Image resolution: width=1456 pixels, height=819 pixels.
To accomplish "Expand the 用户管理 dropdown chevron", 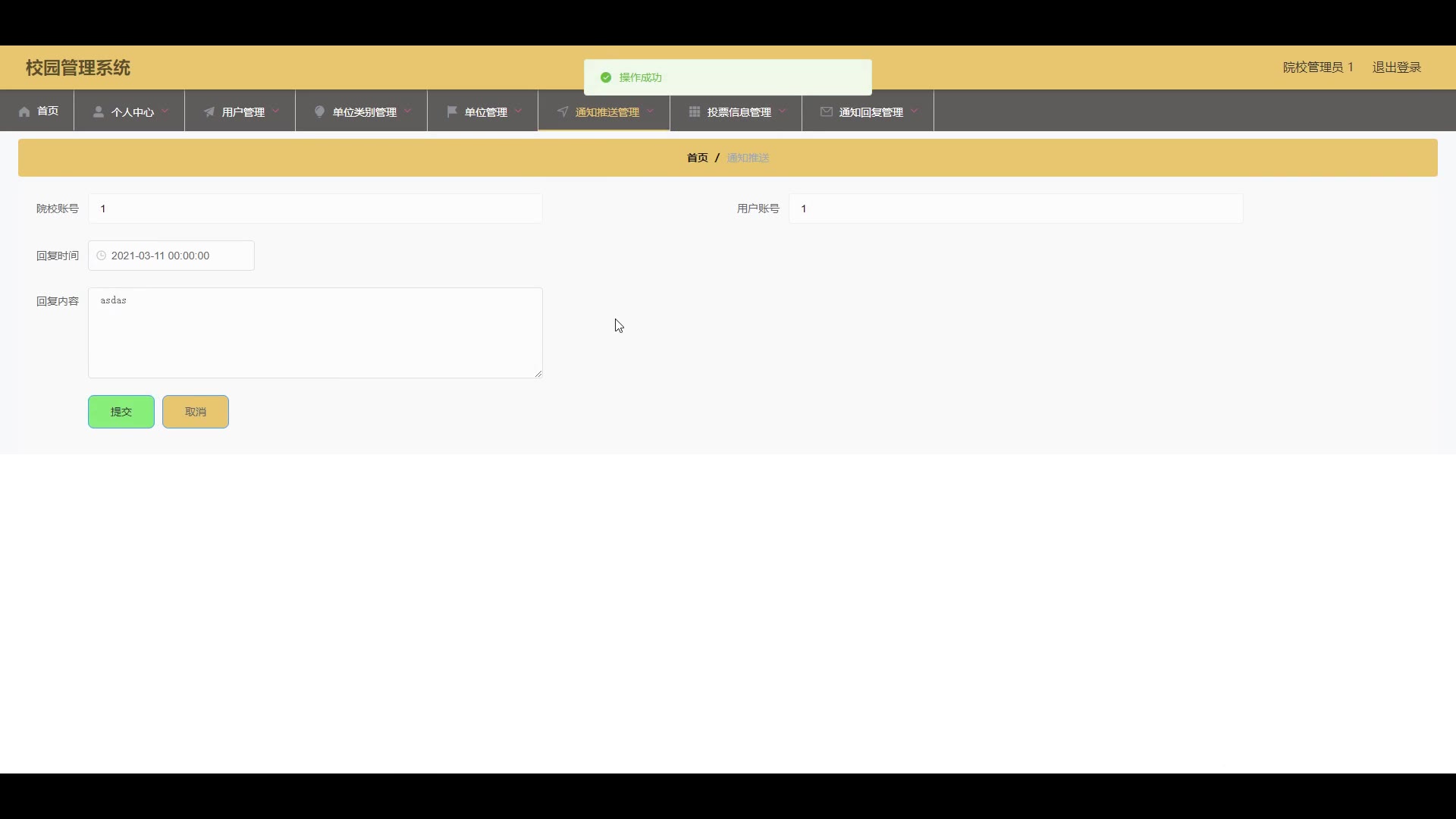I will (275, 111).
